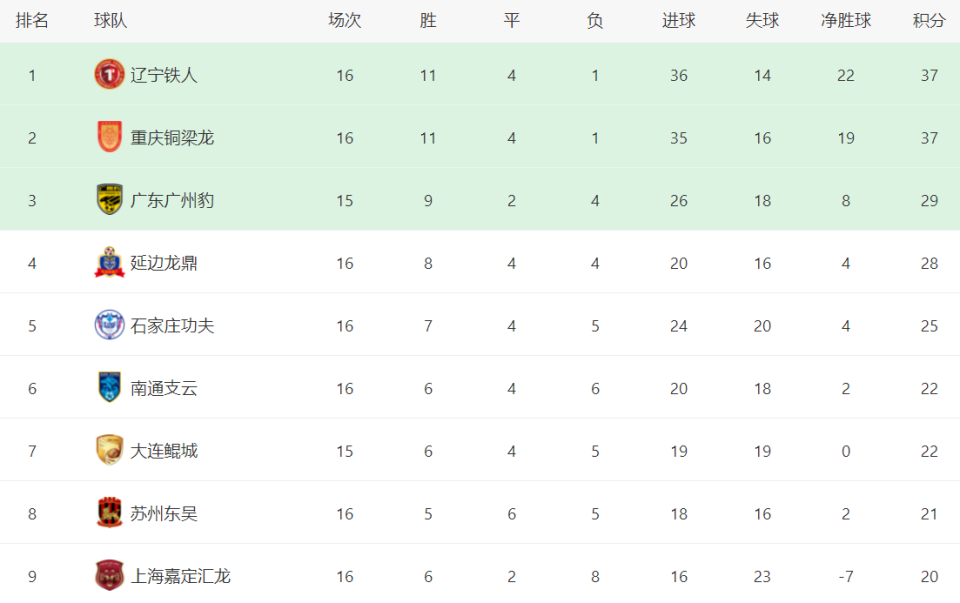Click the 辽宁铁人 team logo
The image size is (960, 603).
click(x=110, y=75)
